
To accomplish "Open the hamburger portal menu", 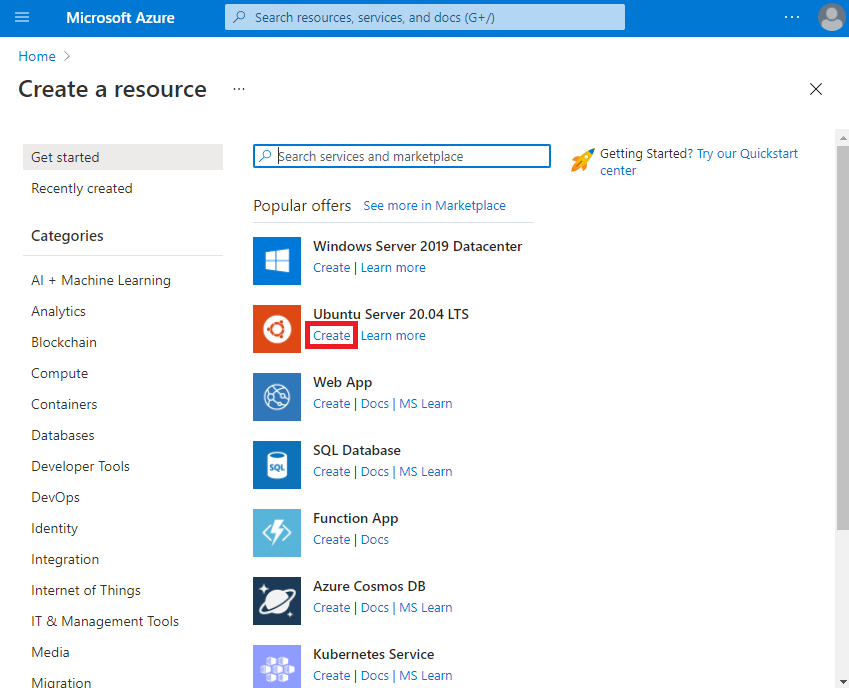I will tap(22, 17).
